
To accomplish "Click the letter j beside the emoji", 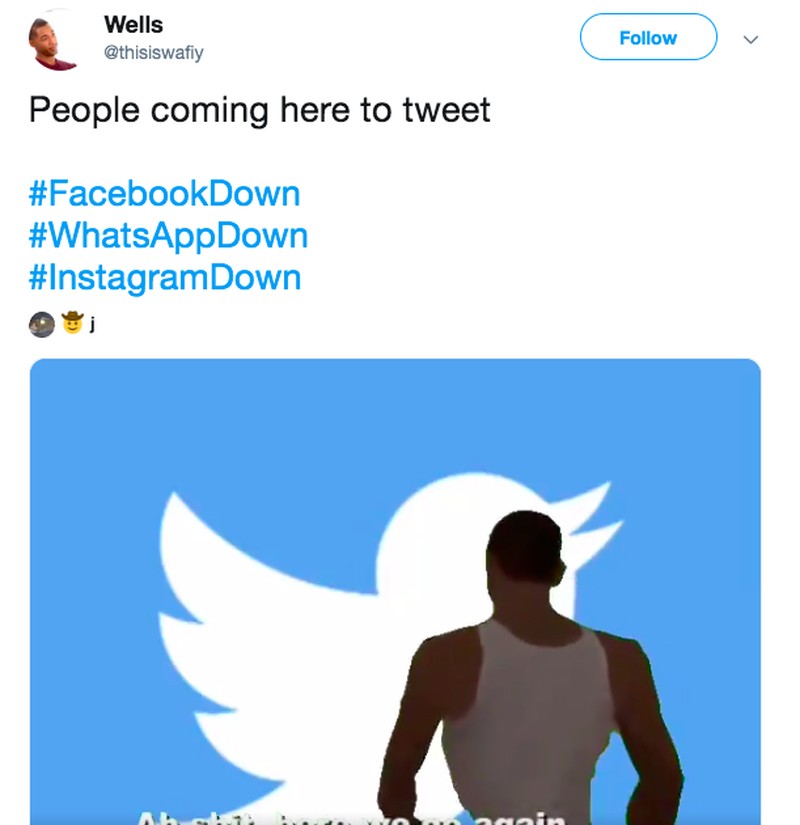I will pos(92,324).
